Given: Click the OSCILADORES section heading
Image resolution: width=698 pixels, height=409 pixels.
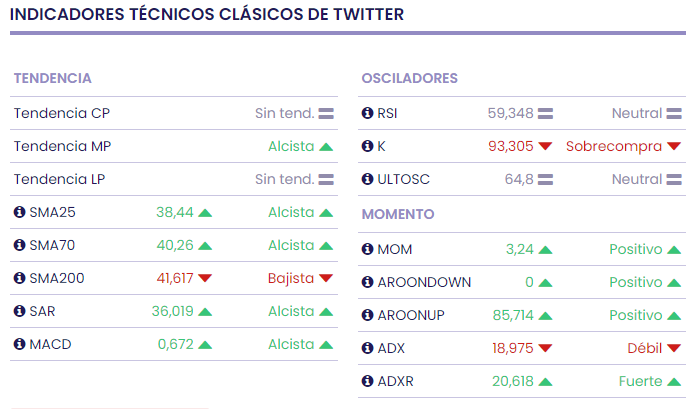Looking at the screenshot, I should [x=409, y=78].
